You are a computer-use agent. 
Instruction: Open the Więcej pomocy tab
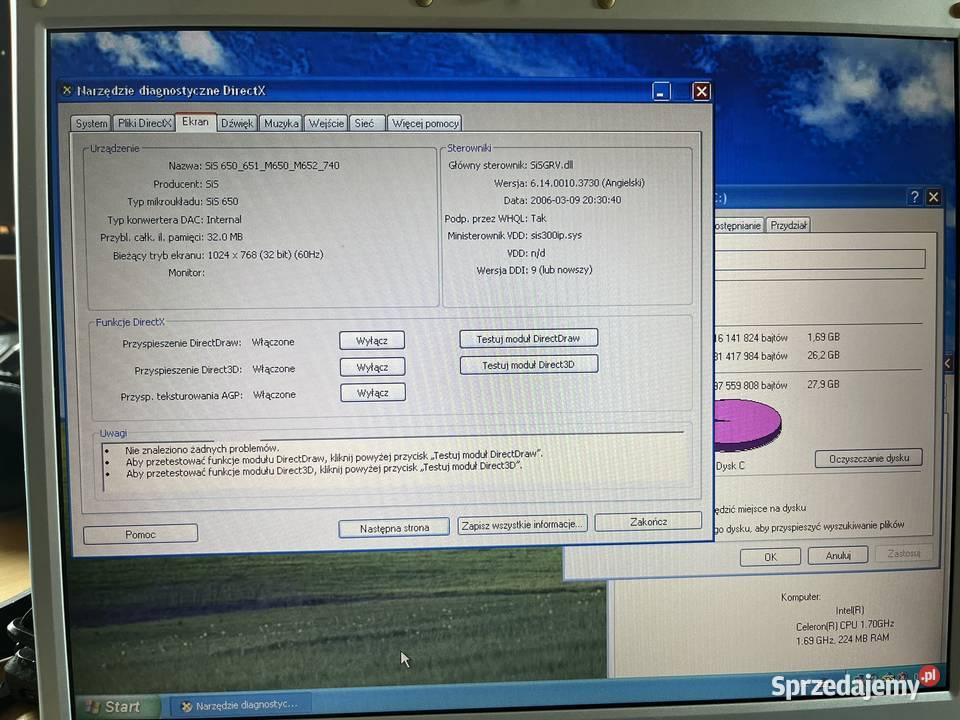[425, 123]
